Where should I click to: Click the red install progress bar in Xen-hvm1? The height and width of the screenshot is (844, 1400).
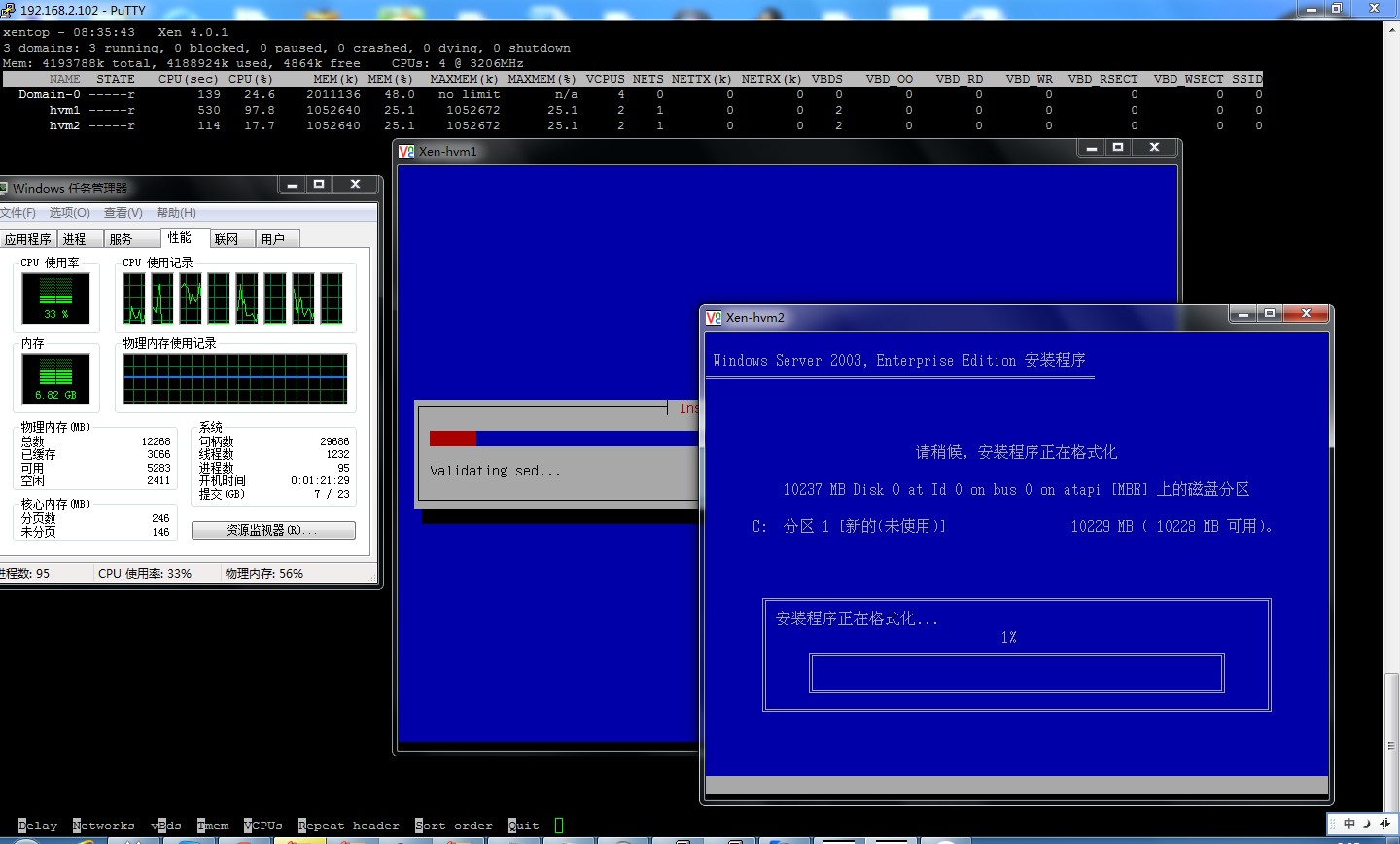point(453,439)
